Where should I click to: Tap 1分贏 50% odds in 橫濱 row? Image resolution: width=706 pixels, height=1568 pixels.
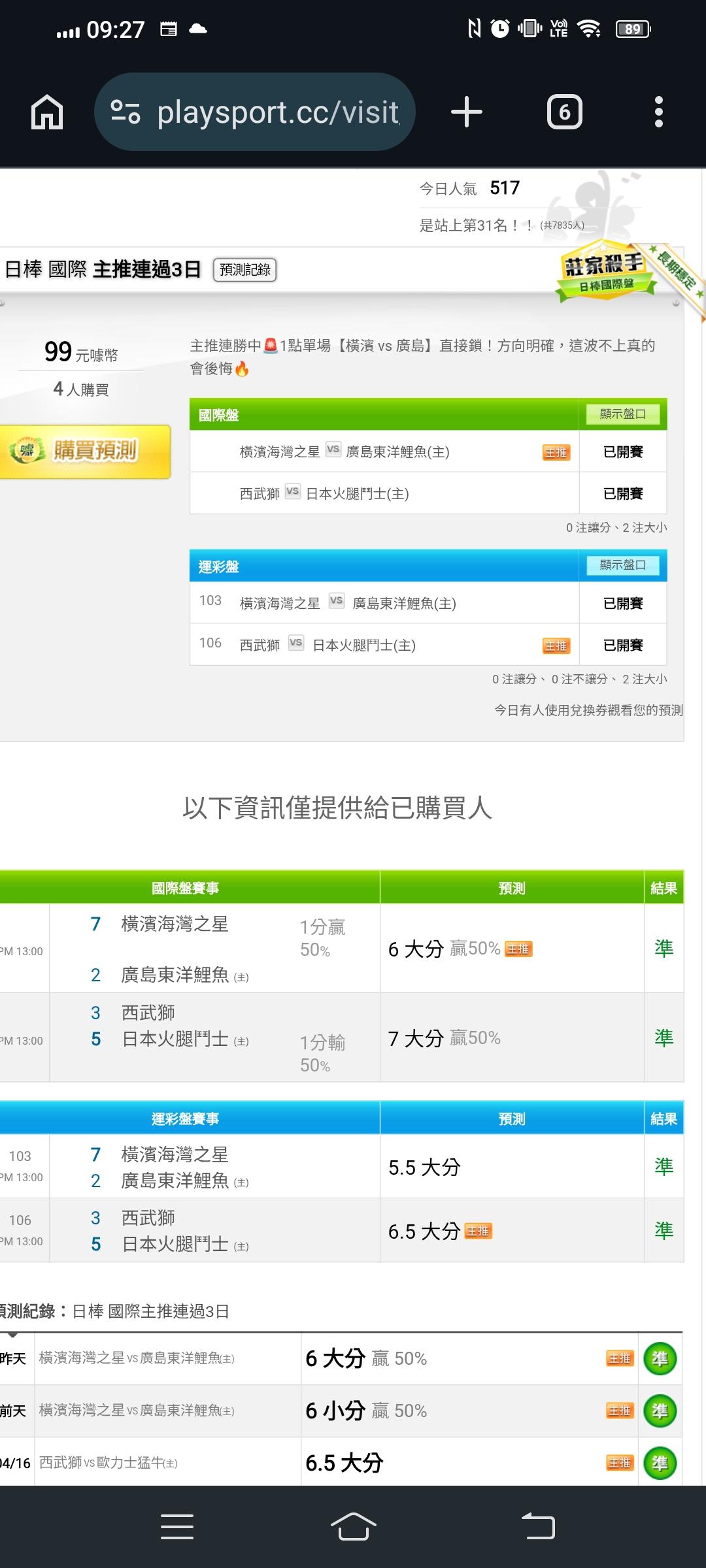pyautogui.click(x=322, y=938)
